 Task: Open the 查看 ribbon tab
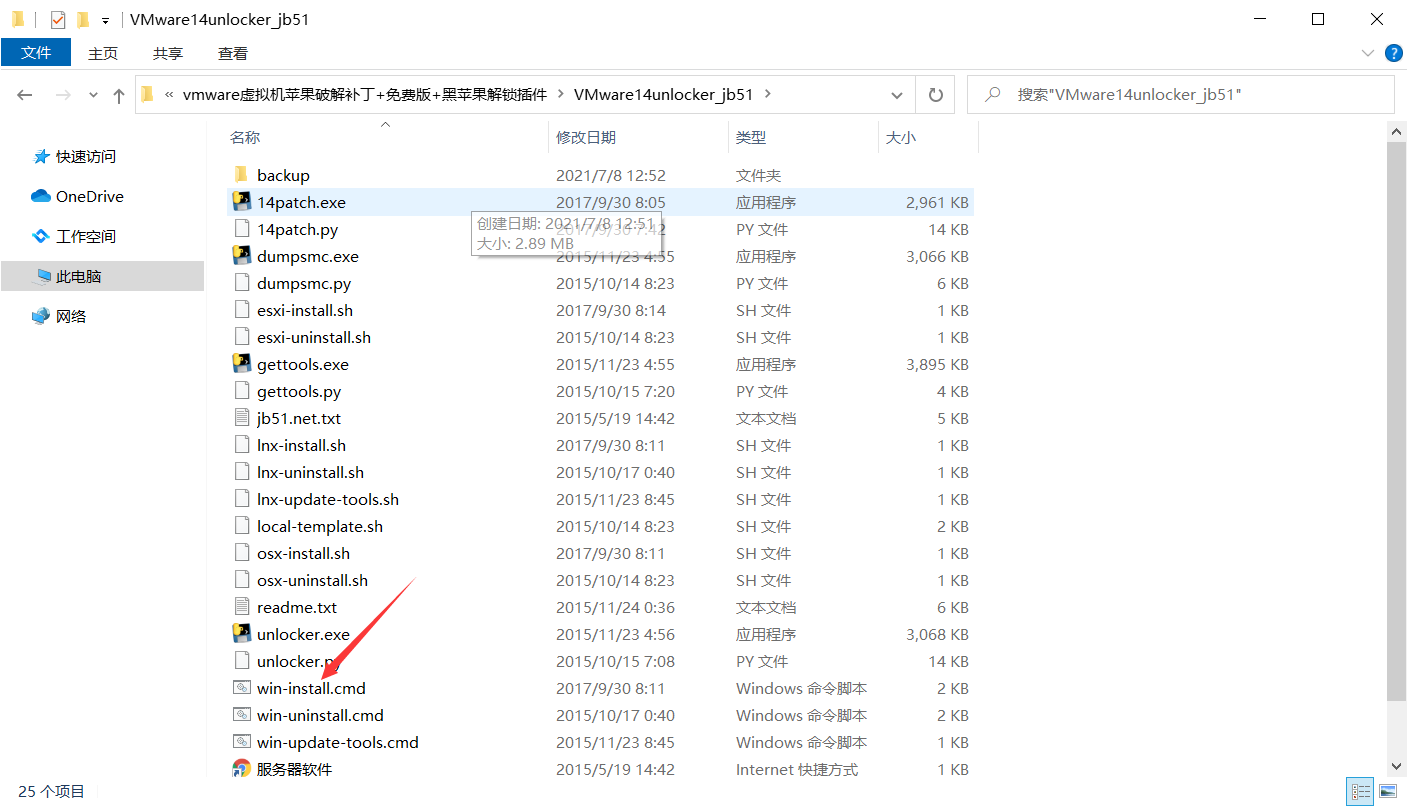233,53
